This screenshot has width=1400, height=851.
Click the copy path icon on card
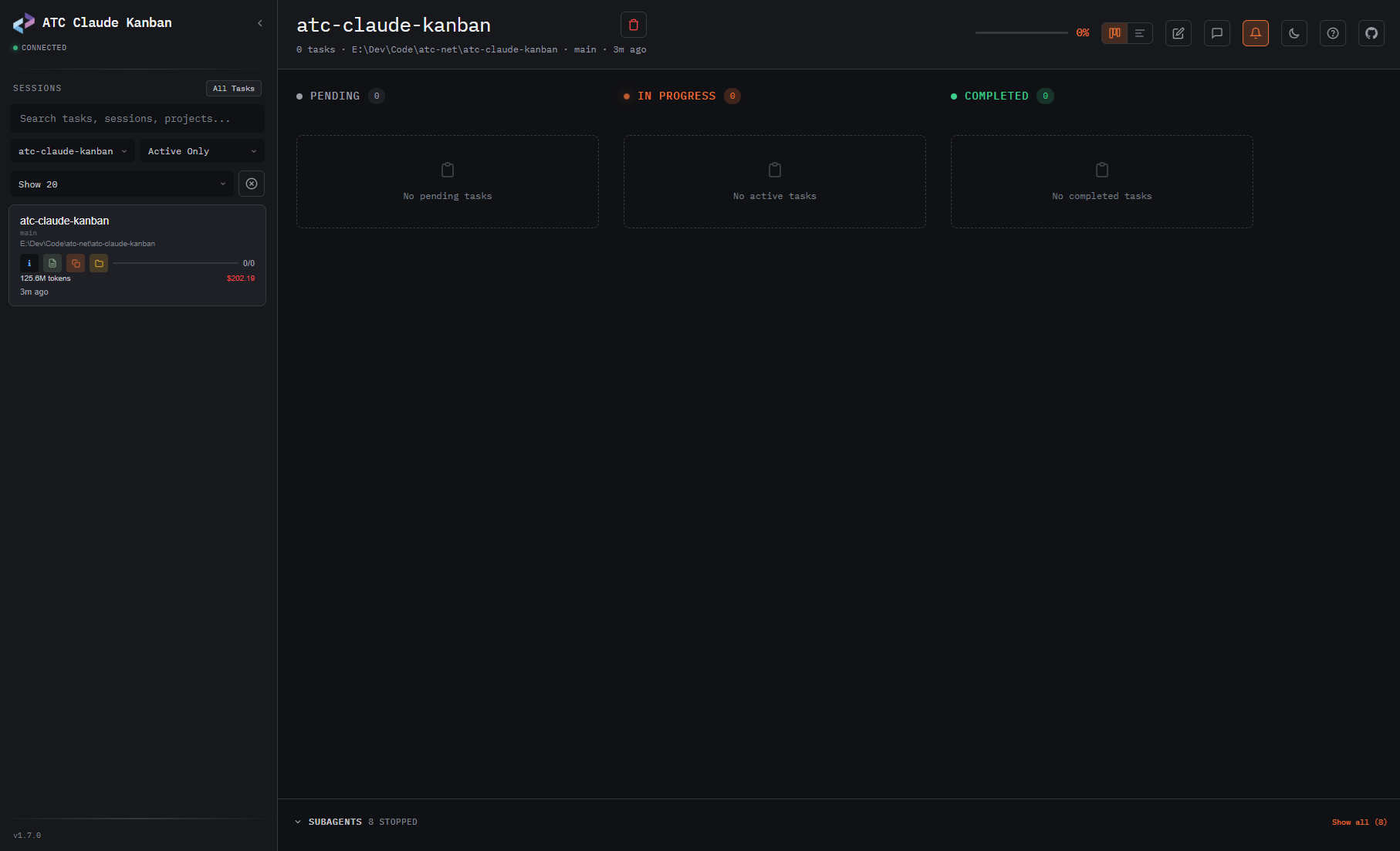click(x=76, y=263)
